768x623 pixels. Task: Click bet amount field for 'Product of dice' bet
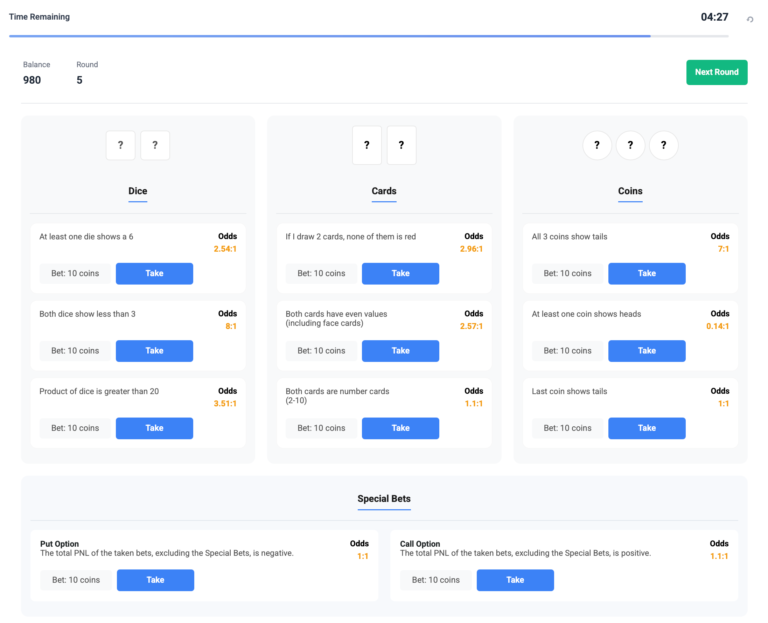pyautogui.click(x=75, y=428)
